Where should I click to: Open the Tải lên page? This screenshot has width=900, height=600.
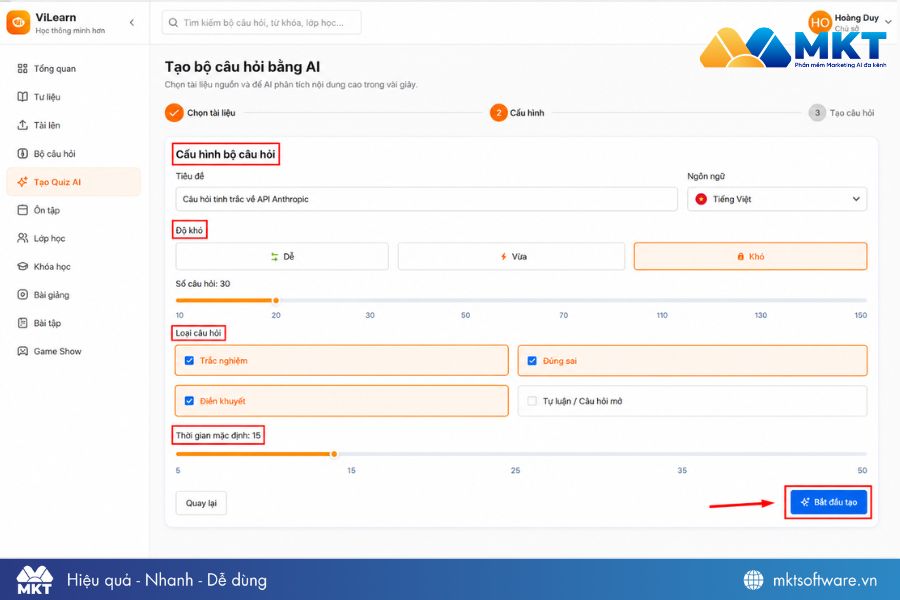coord(73,125)
